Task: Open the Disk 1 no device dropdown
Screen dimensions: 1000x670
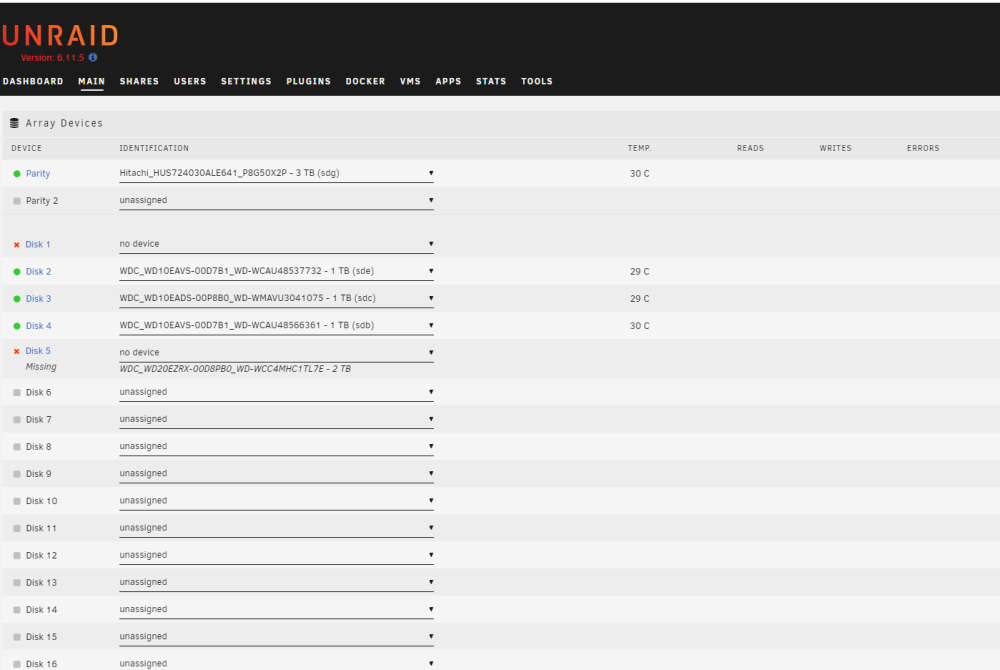Action: click(x=276, y=244)
